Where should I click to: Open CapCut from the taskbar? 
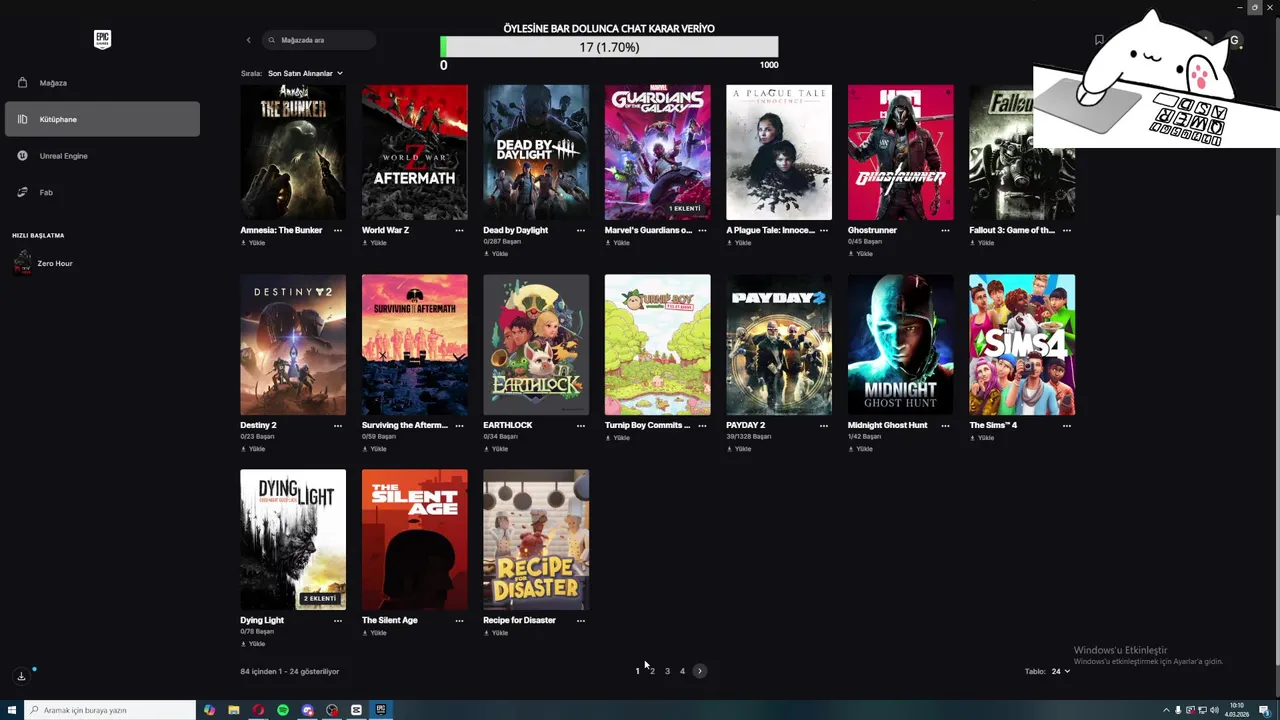coord(356,710)
